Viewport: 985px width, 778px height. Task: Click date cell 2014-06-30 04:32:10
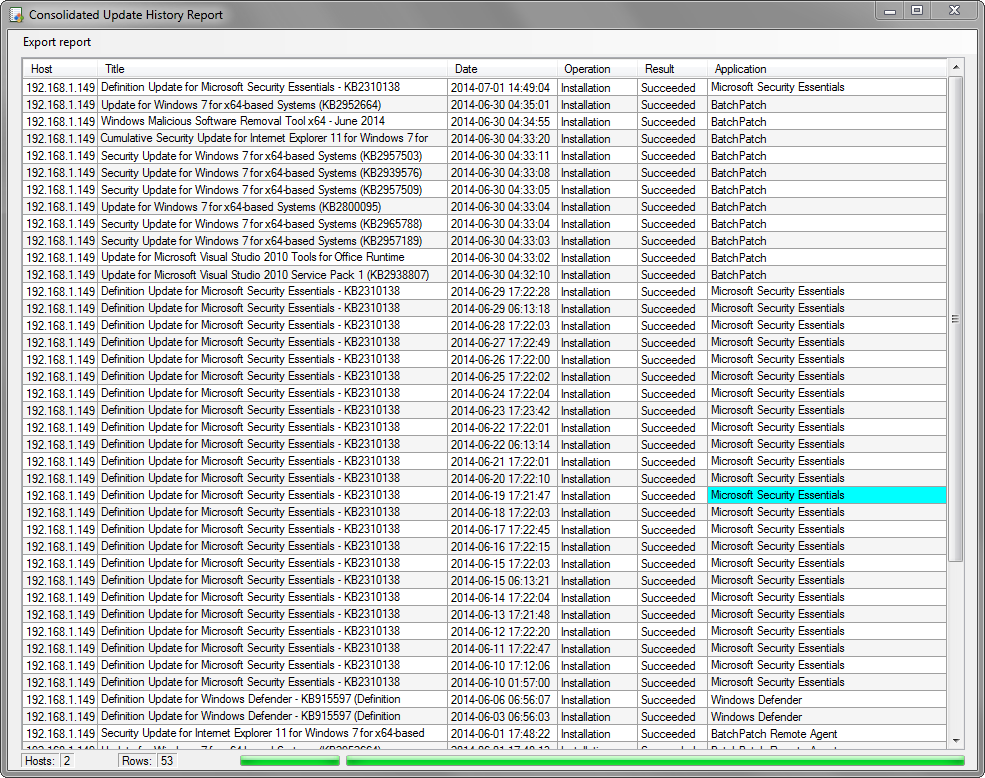click(502, 275)
